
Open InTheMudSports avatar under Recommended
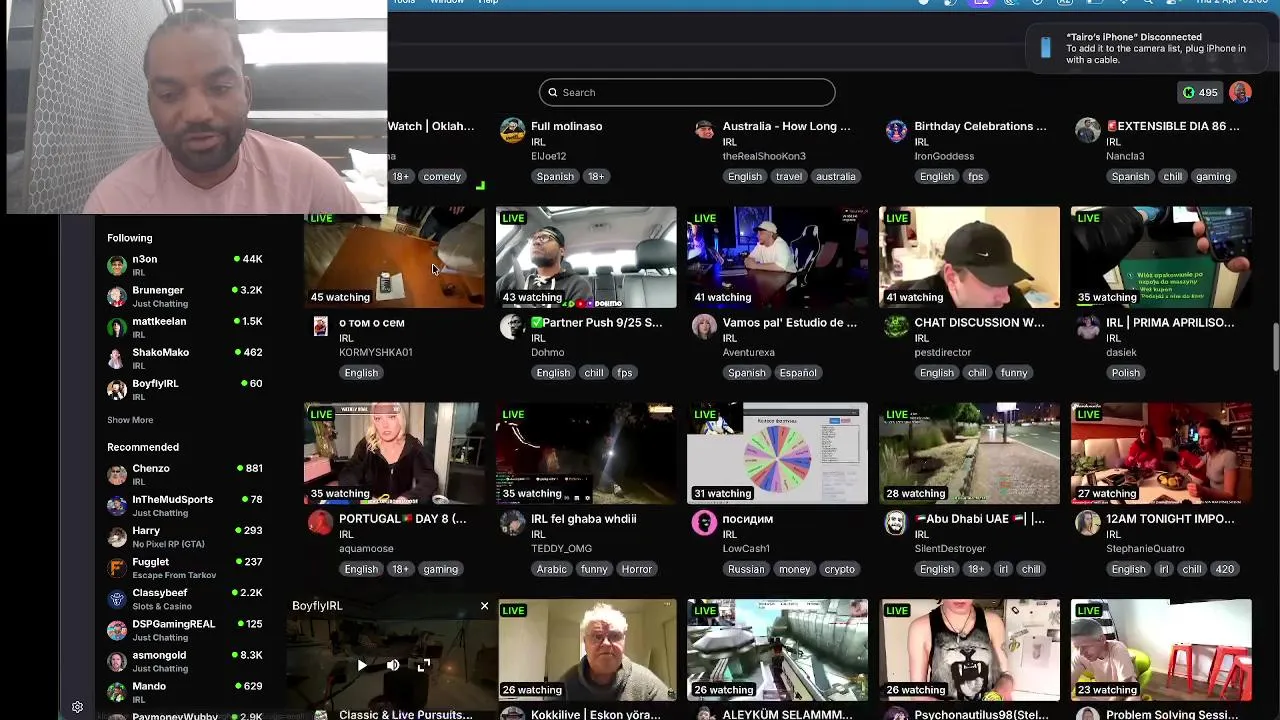pos(117,505)
